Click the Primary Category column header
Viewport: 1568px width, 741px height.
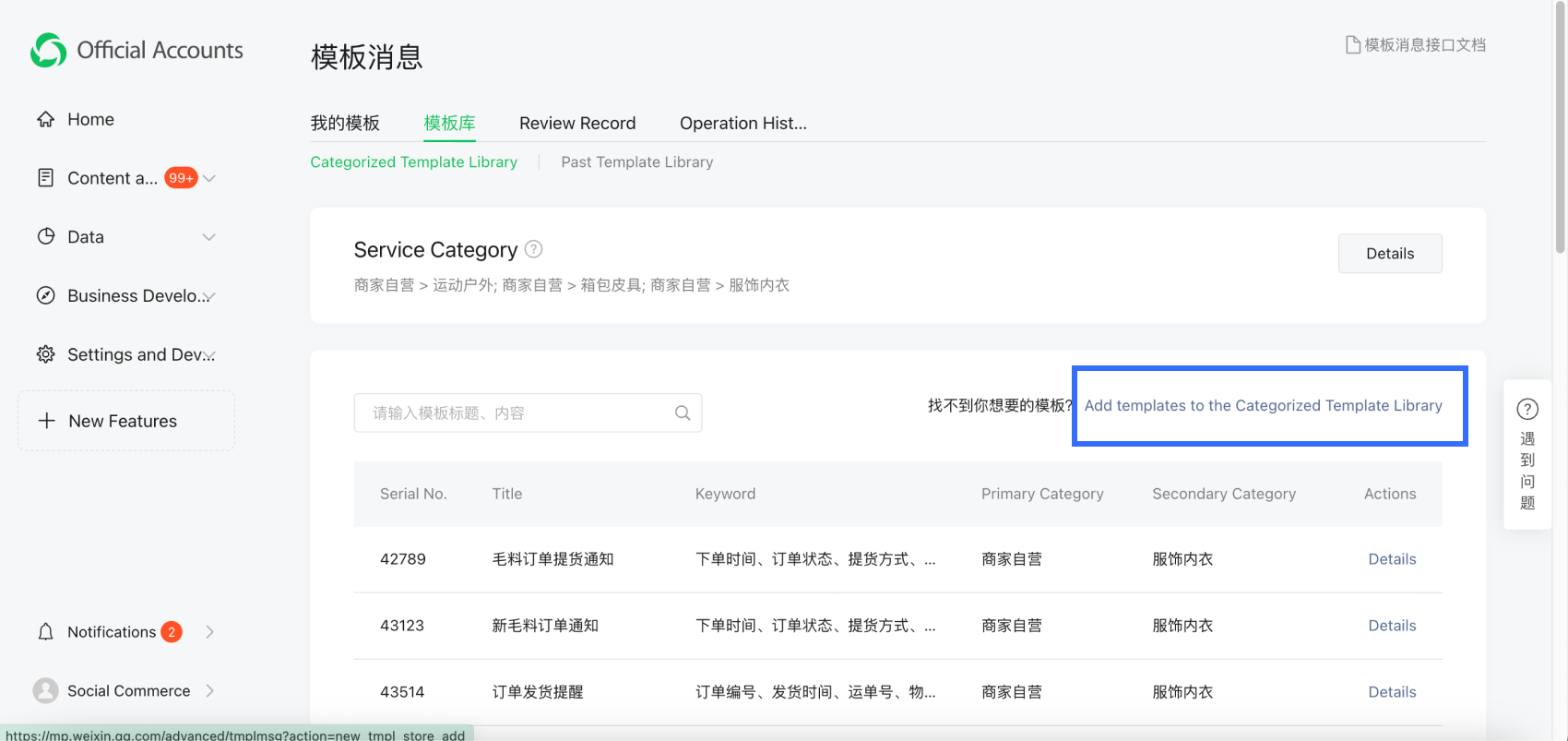(x=1042, y=494)
